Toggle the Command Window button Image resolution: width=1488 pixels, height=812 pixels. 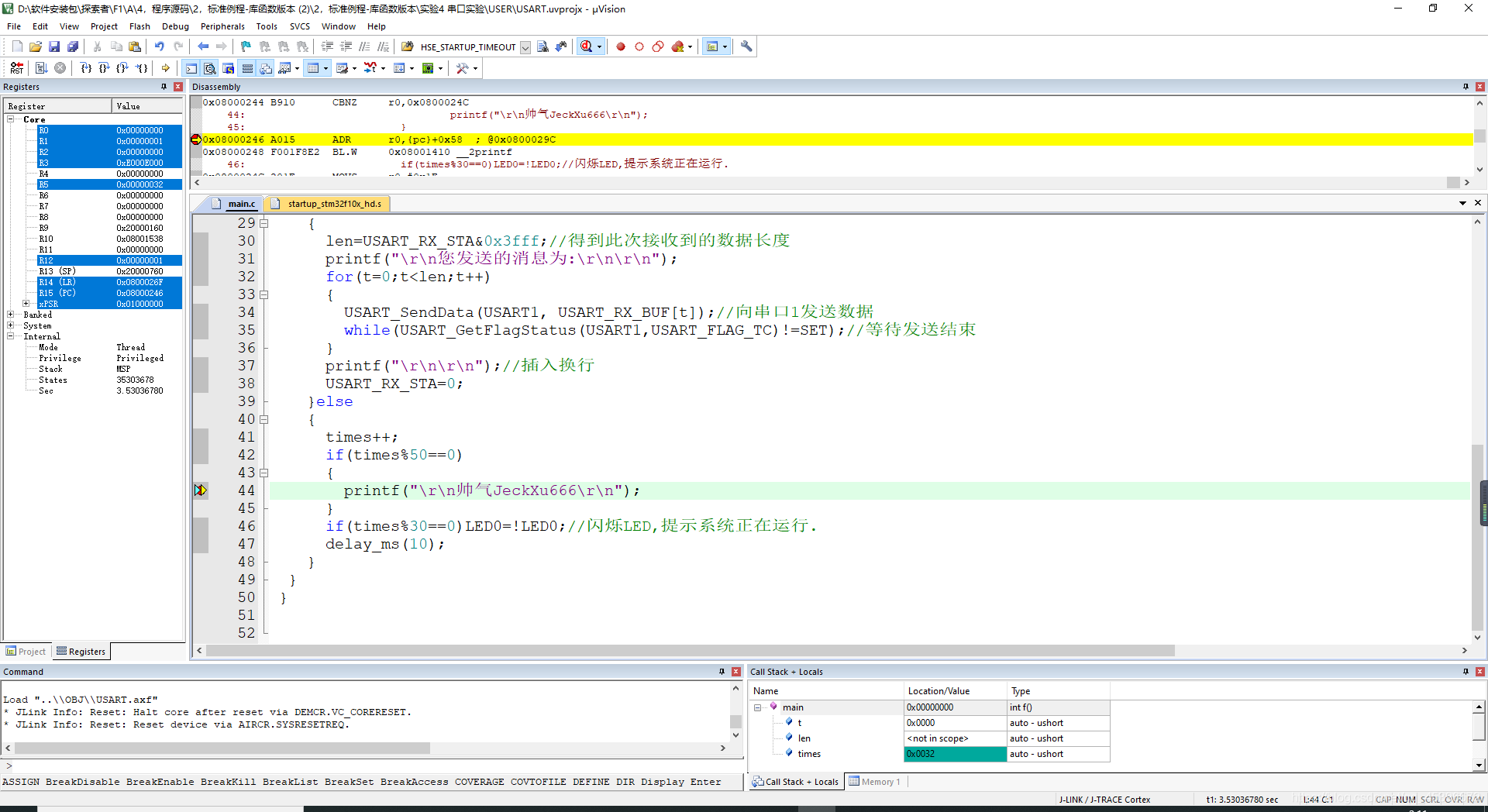point(191,68)
